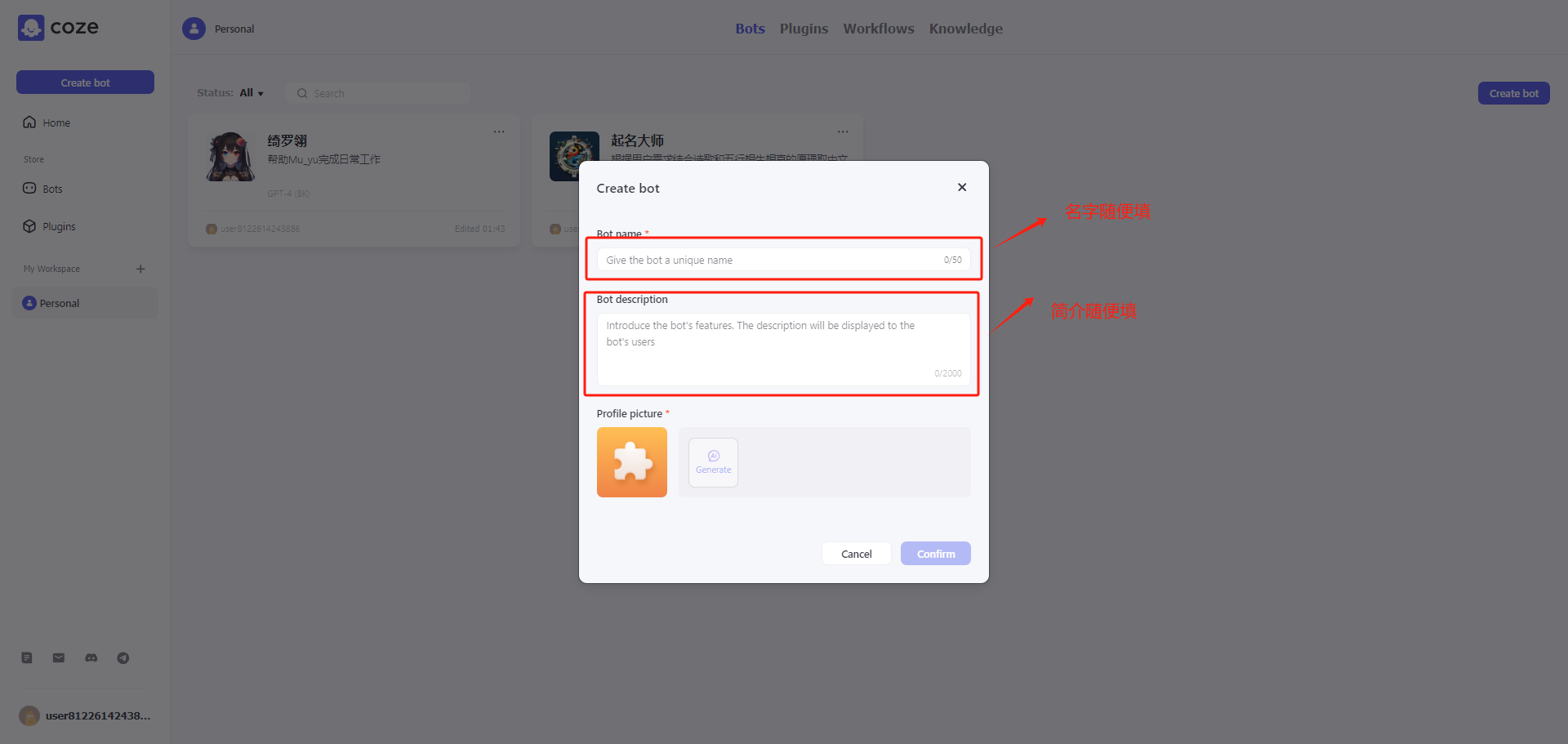Image resolution: width=1568 pixels, height=744 pixels.
Task: Click the puzzle piece profile picture
Action: pyautogui.click(x=632, y=462)
